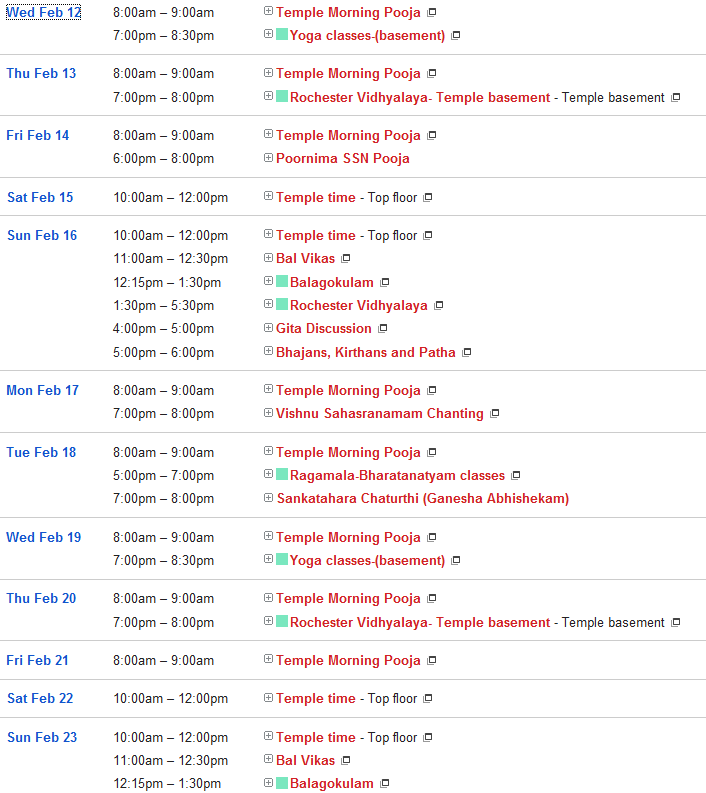The width and height of the screenshot is (706, 793).
Task: Expand Sankatahara Chaturthi event with plus icon
Action: (268, 498)
